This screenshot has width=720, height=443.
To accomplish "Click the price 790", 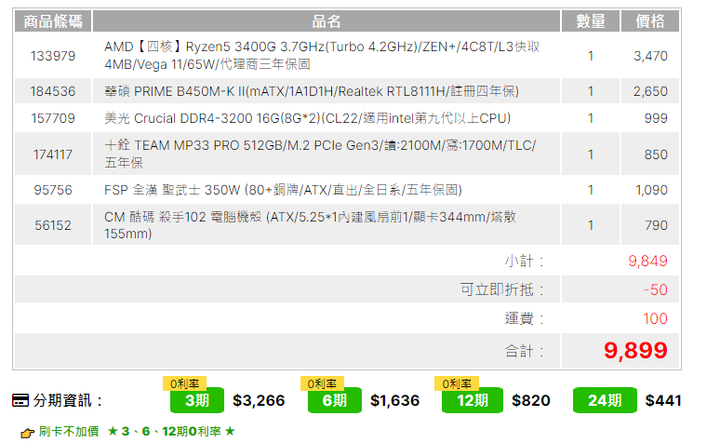I will tap(656, 225).
